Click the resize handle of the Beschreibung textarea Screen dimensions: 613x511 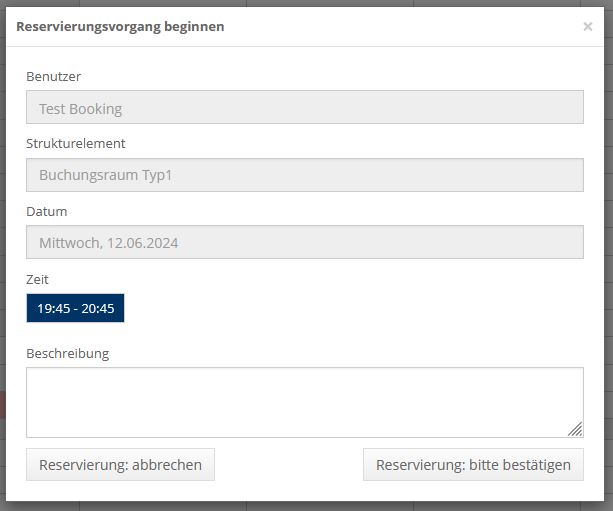575,429
